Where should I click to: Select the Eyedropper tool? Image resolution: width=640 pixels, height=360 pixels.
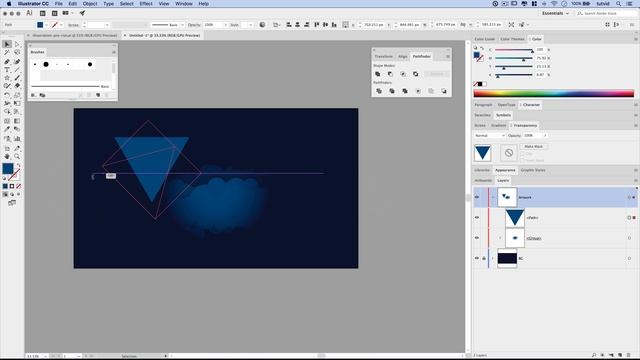(x=7, y=129)
